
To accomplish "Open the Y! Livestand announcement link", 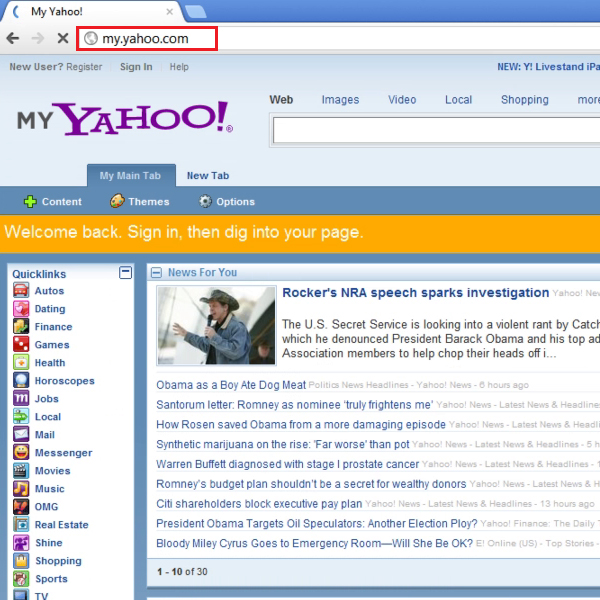I will click(x=548, y=67).
